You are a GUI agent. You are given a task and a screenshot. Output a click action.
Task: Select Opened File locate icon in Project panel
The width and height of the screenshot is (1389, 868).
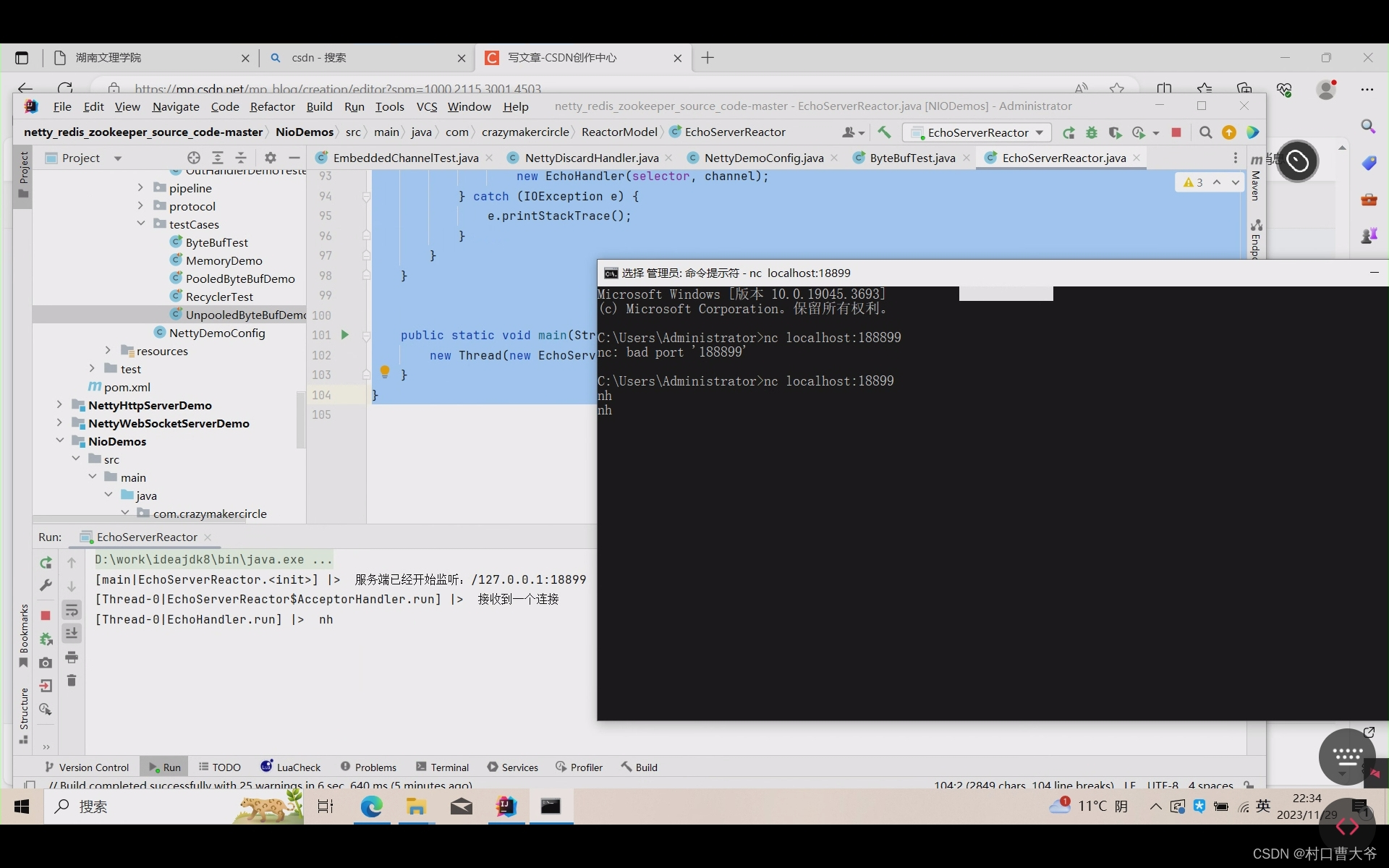pos(193,158)
